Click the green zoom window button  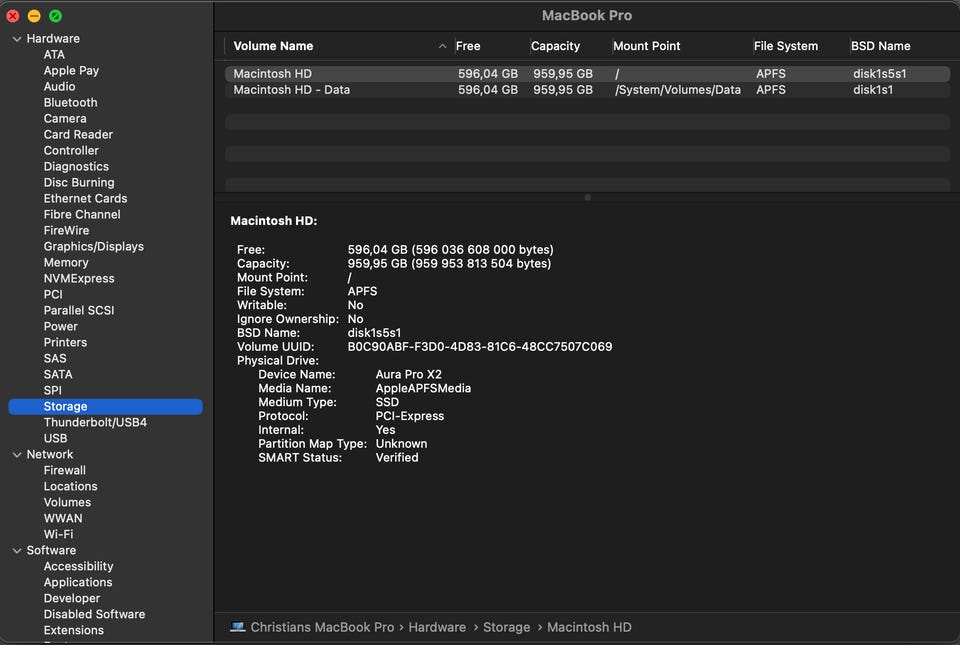click(56, 16)
